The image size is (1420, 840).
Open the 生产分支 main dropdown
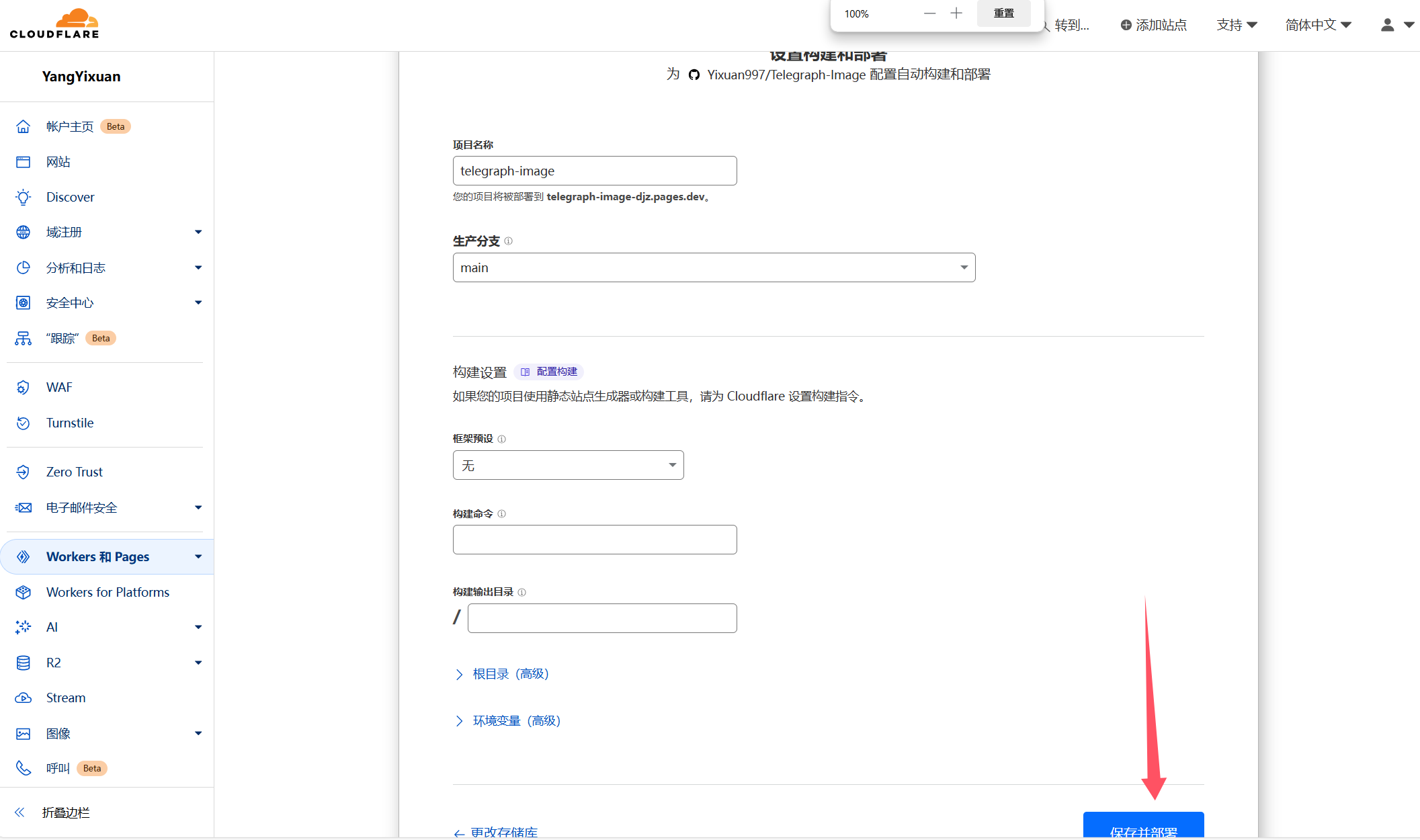(x=714, y=267)
